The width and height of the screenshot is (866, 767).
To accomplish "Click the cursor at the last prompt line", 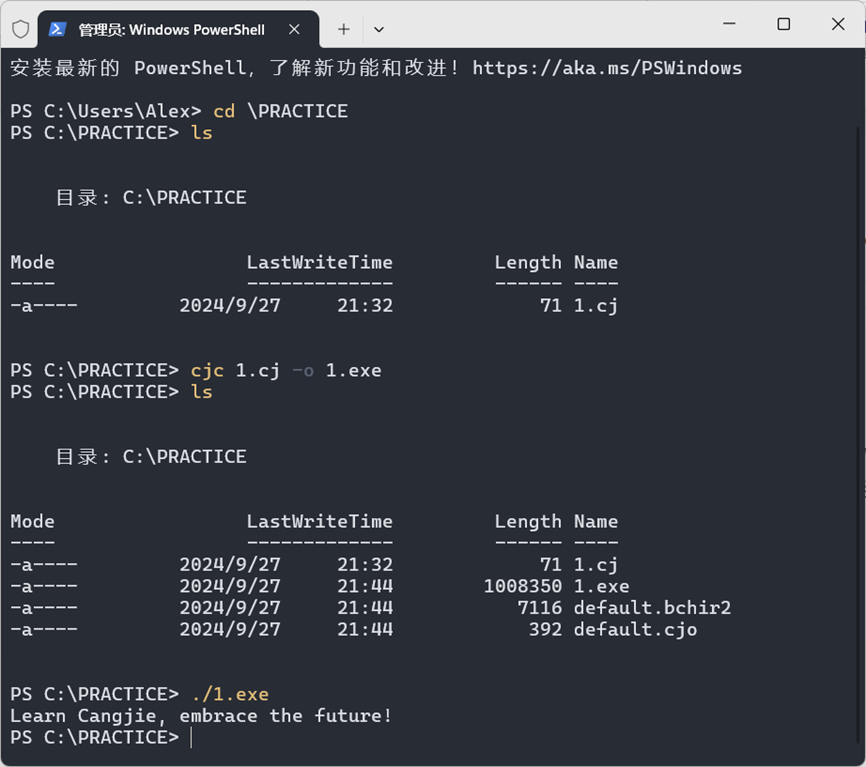I will click(191, 738).
